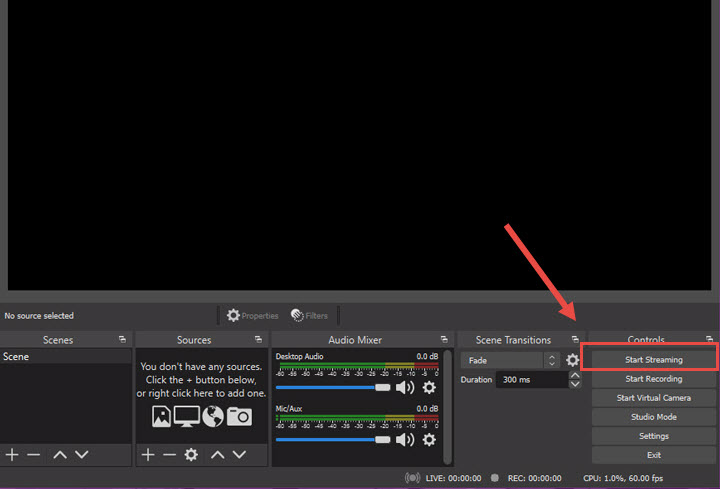Adjust the Desktop Audio volume slider
Viewport: 720px width, 489px height.
333,388
